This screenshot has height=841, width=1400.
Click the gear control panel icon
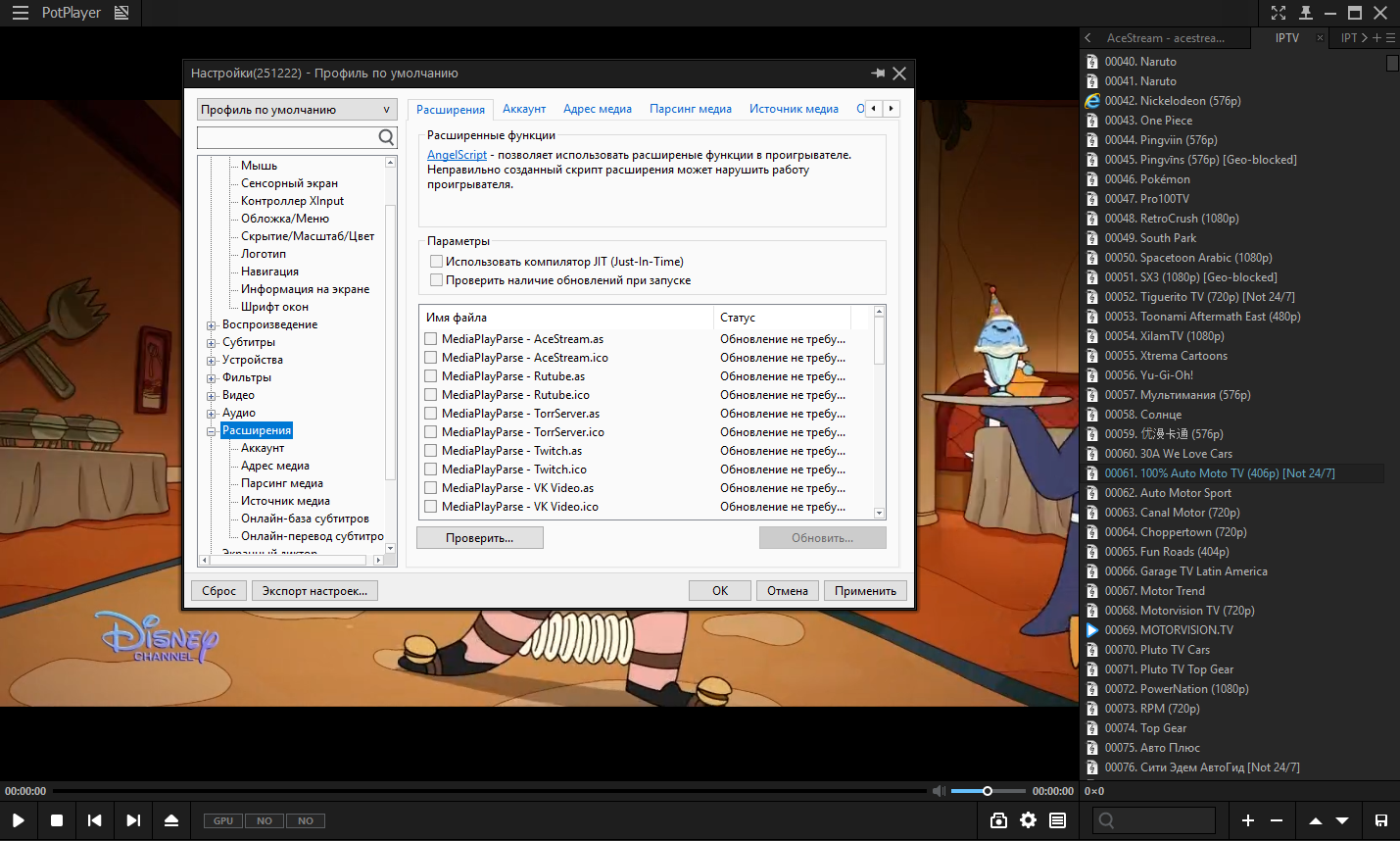[1028, 820]
